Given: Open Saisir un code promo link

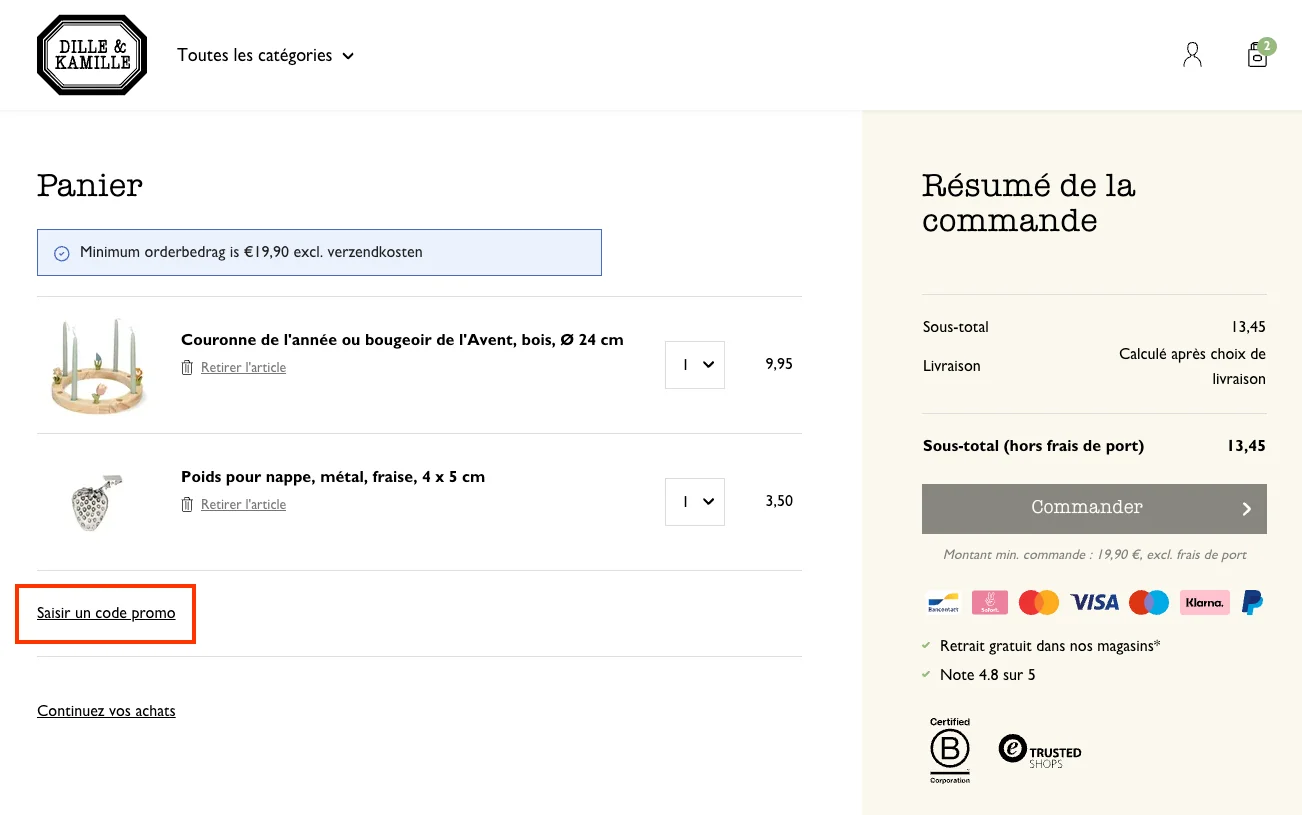Looking at the screenshot, I should (x=106, y=613).
